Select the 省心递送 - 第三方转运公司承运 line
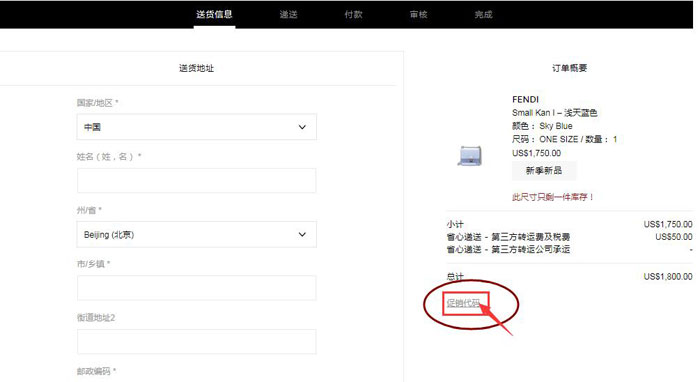Screen dimensions: 700x382 [508, 249]
